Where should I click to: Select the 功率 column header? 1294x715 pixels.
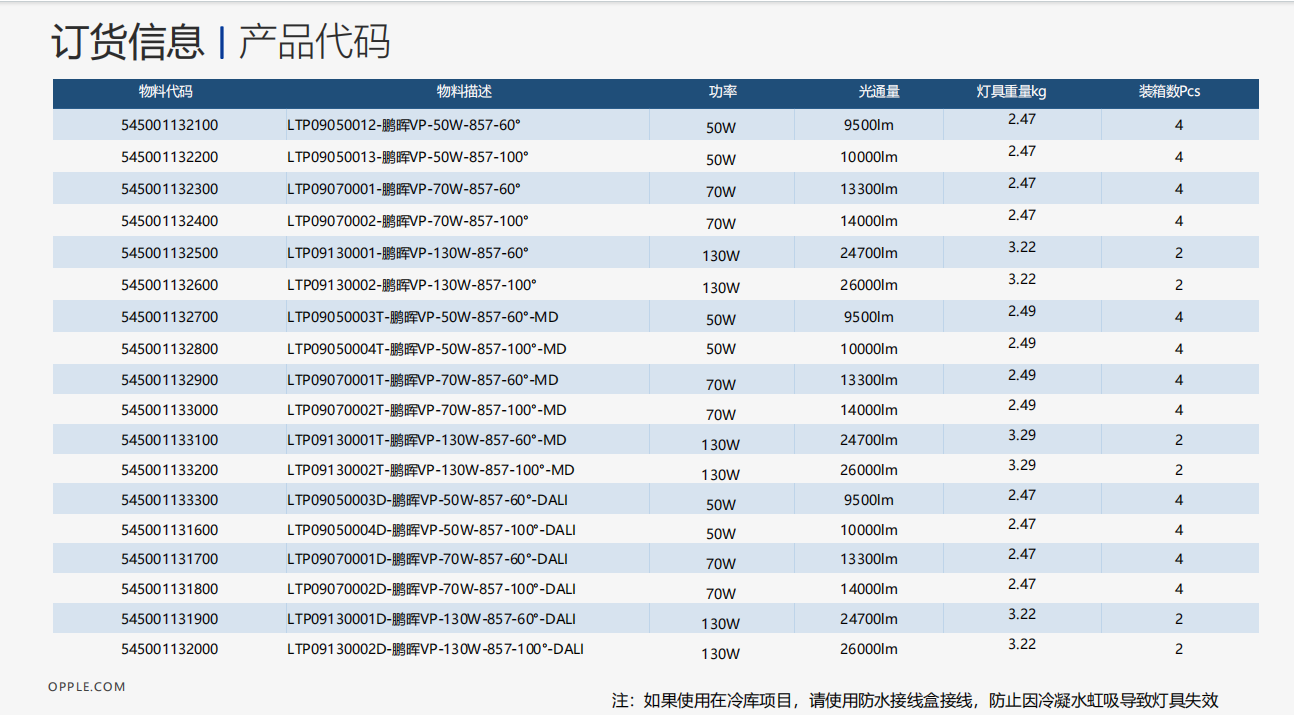coord(722,92)
